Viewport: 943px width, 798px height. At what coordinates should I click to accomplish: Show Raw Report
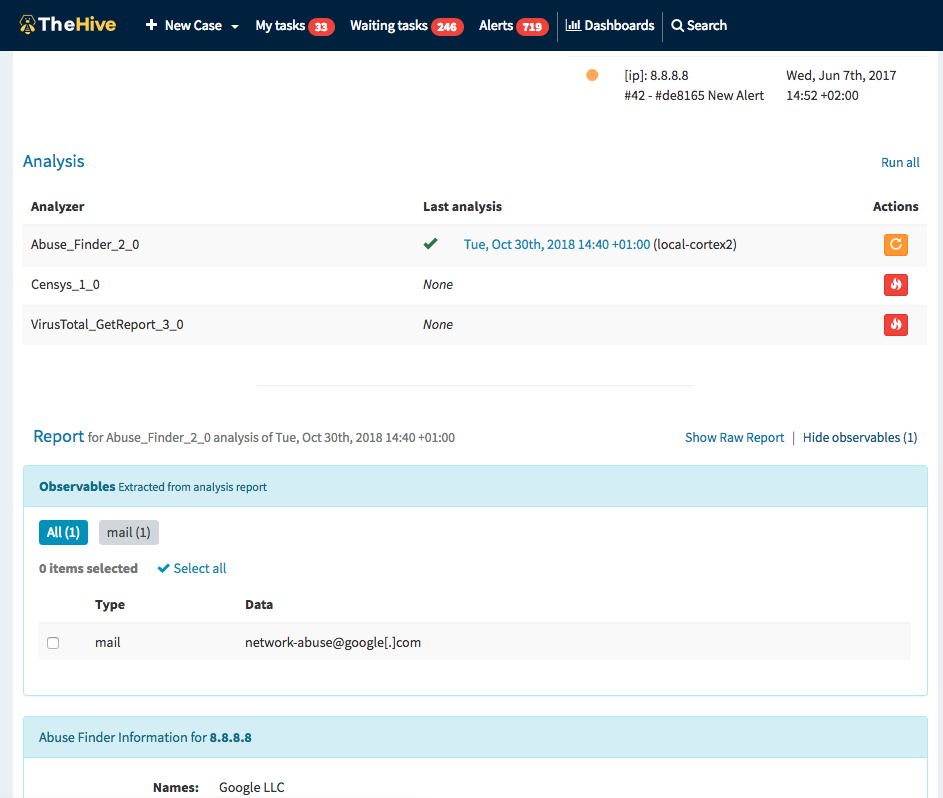tap(734, 438)
